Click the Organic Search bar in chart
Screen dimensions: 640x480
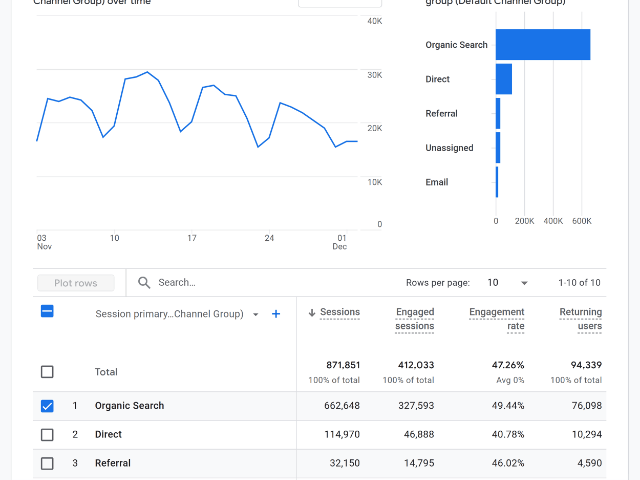pyautogui.click(x=542, y=45)
